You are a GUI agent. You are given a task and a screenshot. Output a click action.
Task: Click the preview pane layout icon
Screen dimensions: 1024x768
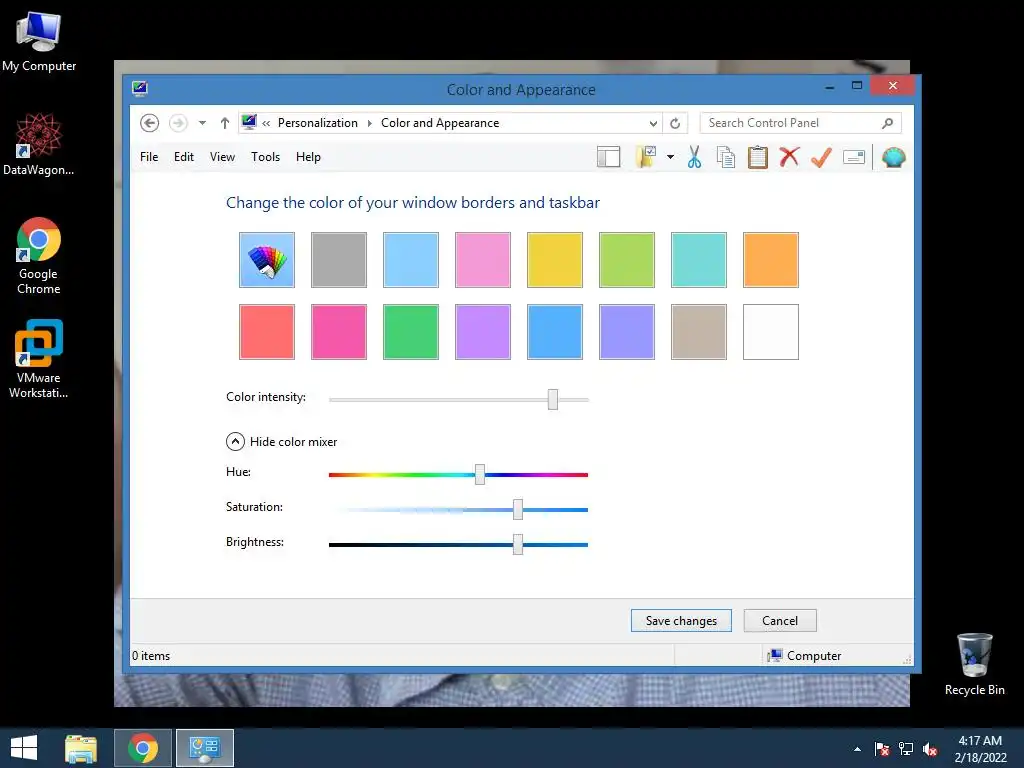click(608, 157)
